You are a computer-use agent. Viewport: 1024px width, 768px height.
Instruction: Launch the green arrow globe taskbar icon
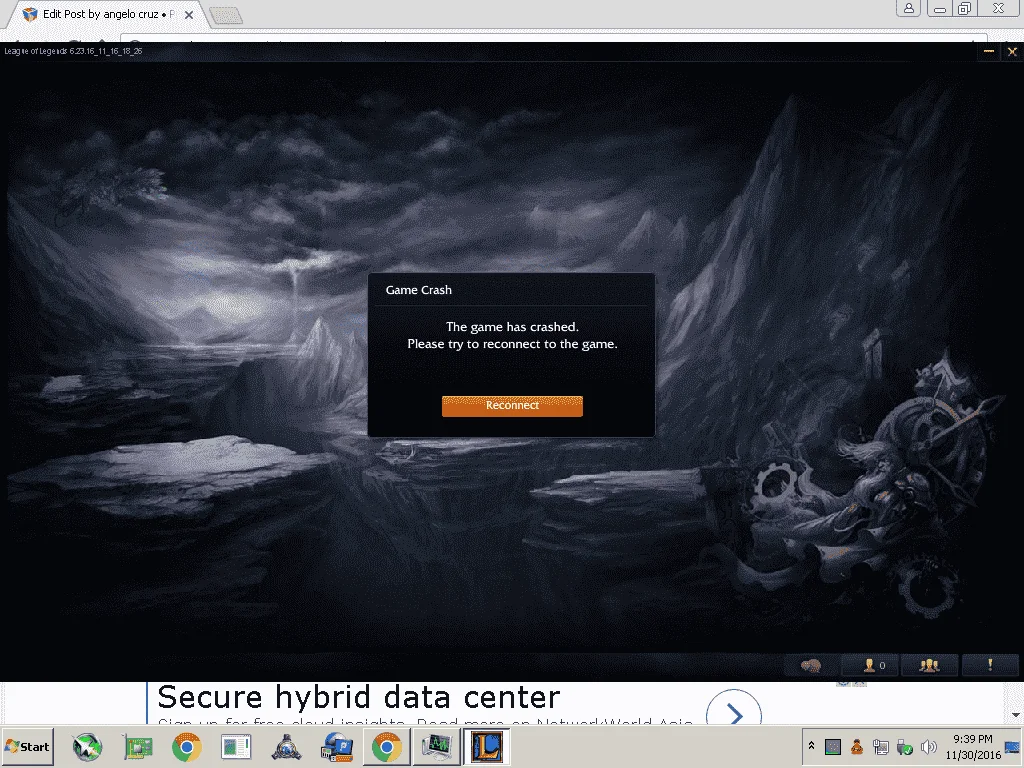tap(87, 747)
